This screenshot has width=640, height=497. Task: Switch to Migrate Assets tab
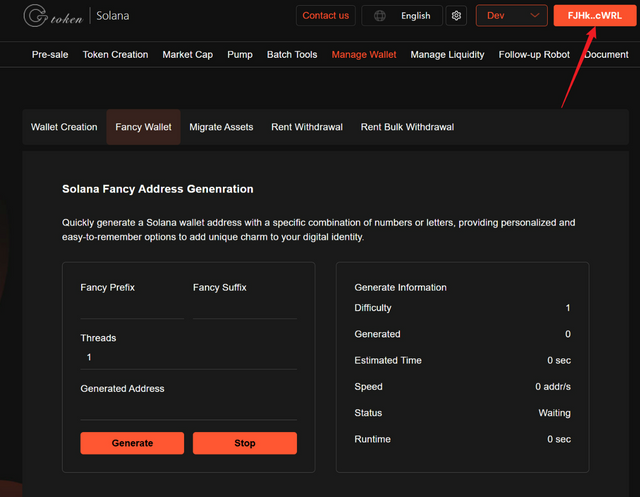point(221,127)
